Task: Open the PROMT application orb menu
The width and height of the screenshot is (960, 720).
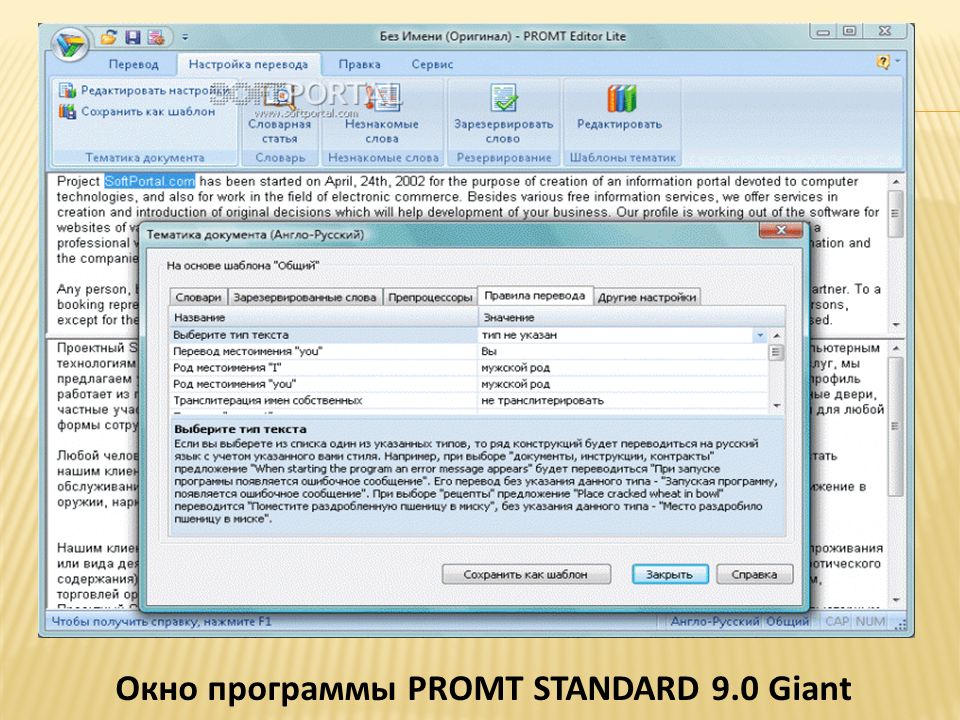Action: tap(69, 43)
